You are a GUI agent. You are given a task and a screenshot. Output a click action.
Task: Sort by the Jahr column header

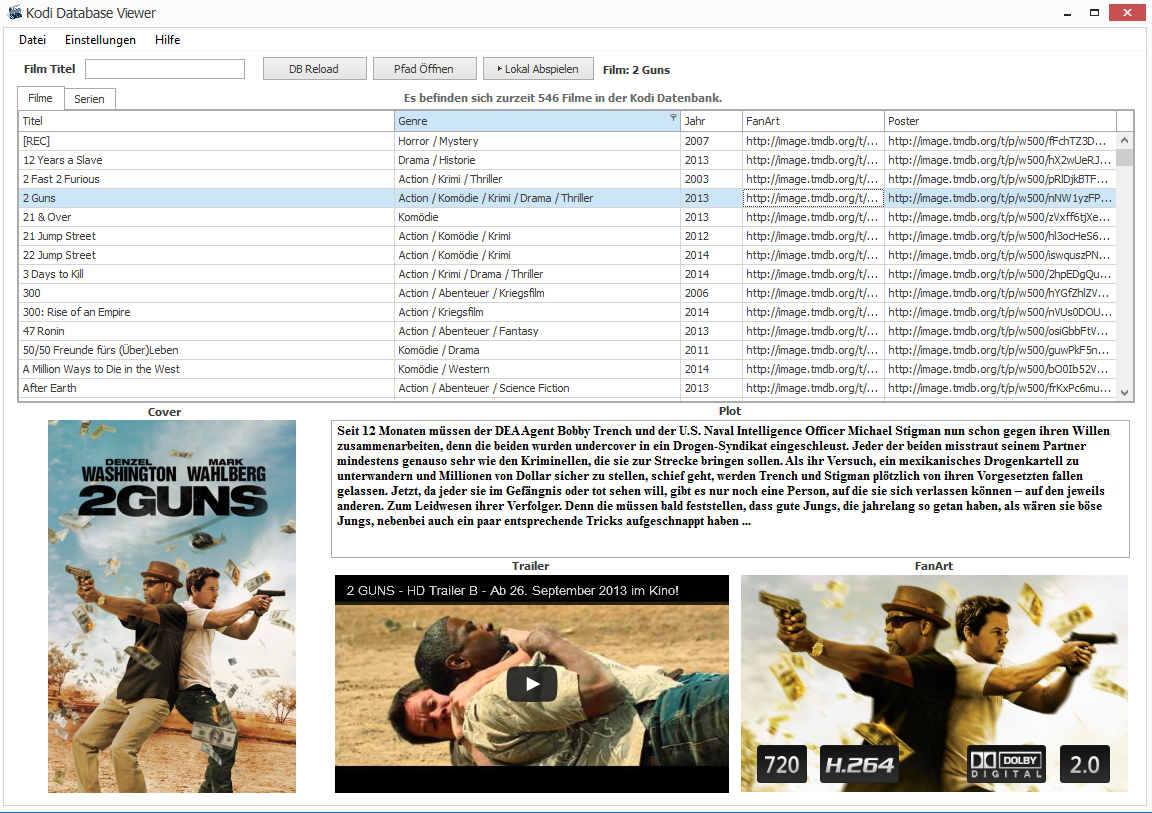coord(711,121)
